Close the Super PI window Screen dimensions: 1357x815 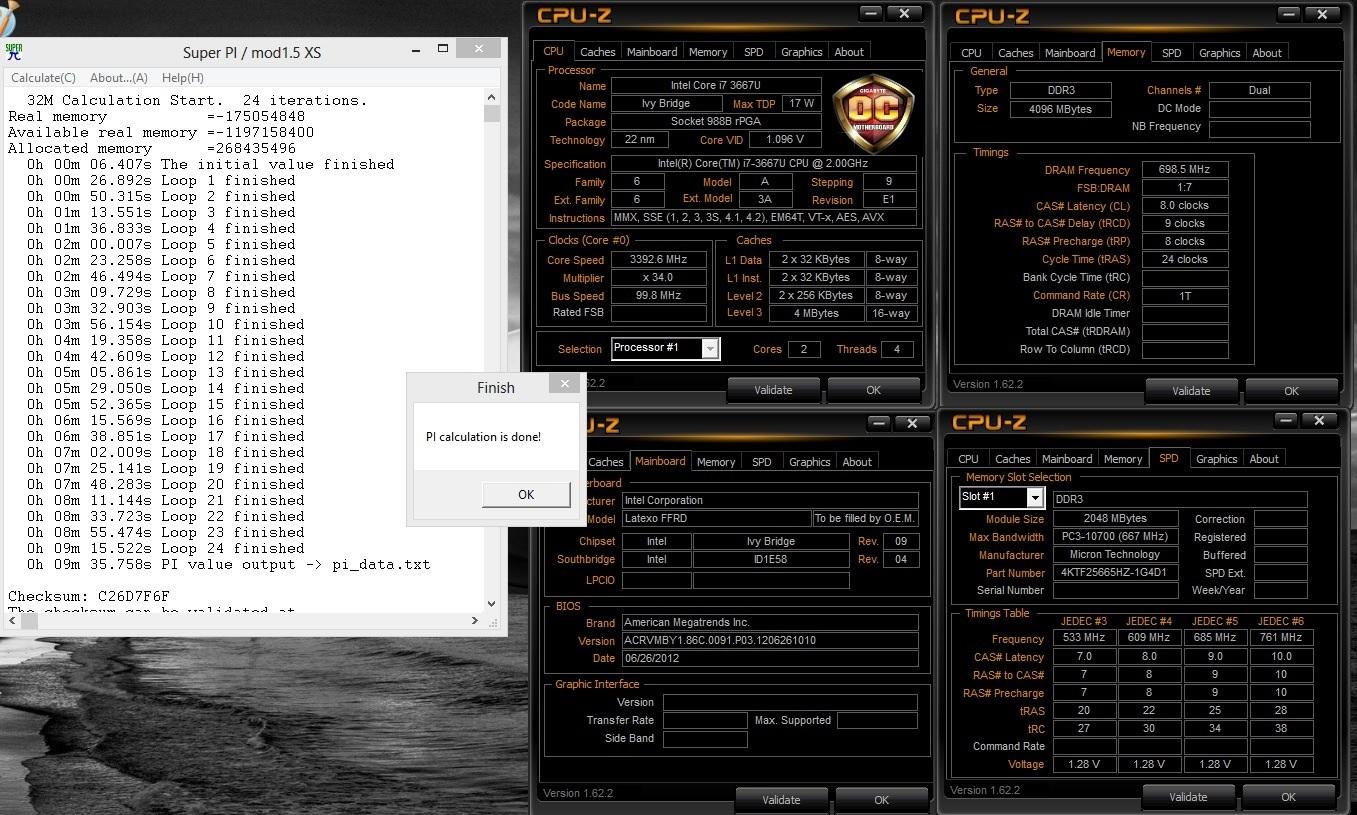[481, 50]
